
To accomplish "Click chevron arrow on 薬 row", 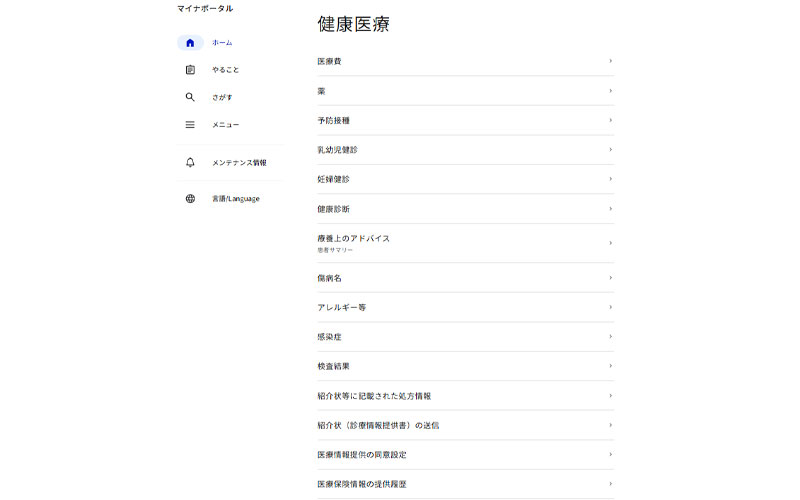I will coord(610,91).
